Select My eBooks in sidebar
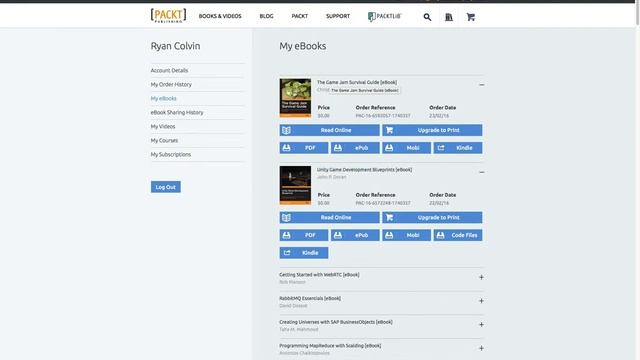 click(x=163, y=98)
